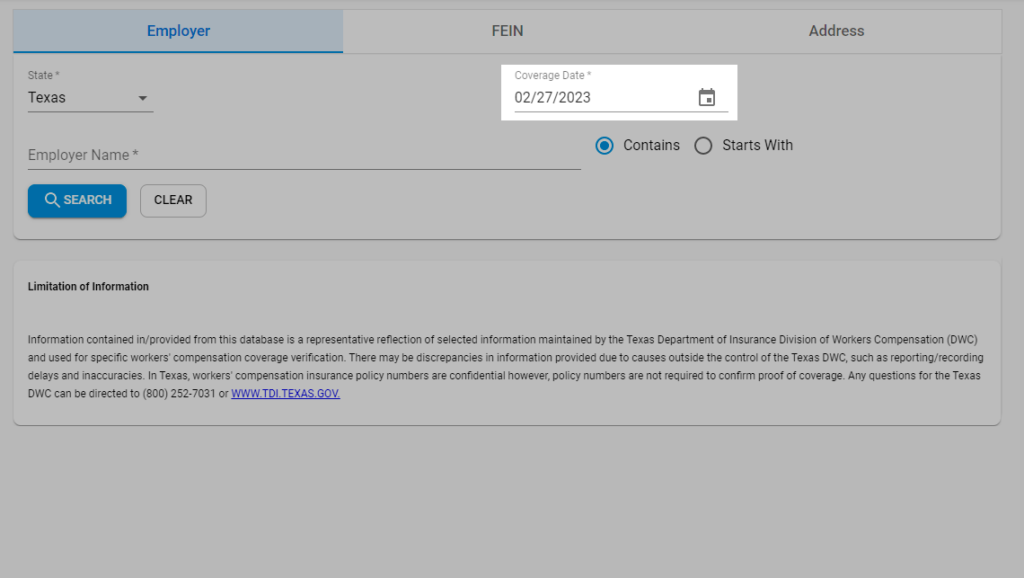Switch to the Address tab

(836, 31)
